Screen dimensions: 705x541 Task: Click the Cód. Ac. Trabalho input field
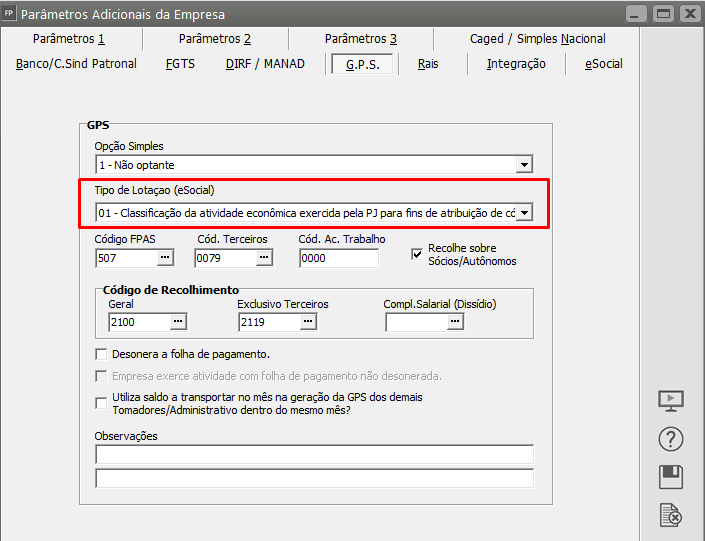(339, 258)
